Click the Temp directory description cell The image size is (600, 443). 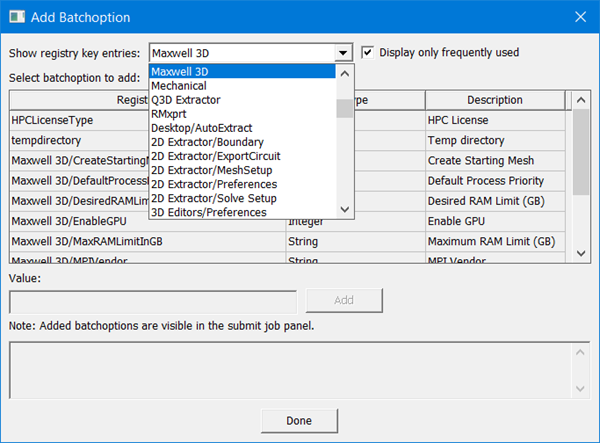495,140
